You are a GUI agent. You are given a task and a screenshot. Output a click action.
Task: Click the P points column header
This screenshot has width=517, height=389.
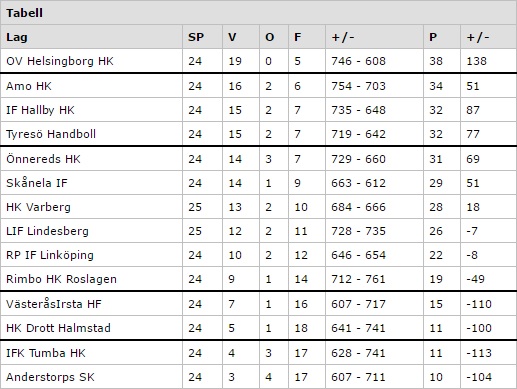pos(433,37)
